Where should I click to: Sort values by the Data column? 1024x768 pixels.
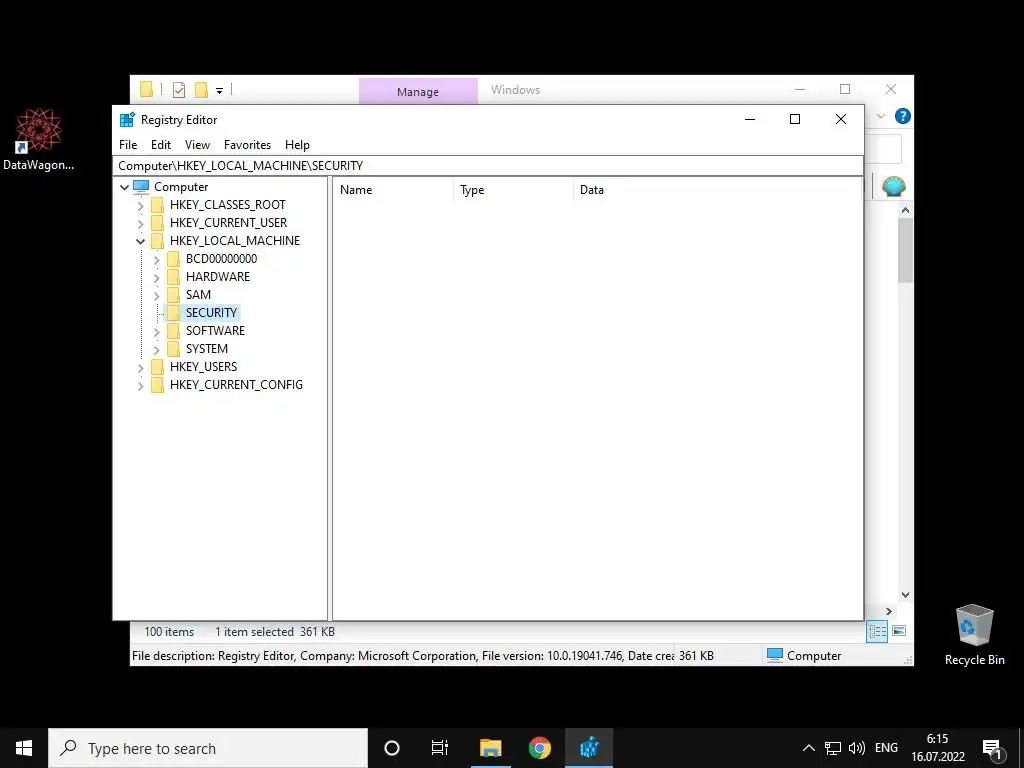tap(717, 190)
